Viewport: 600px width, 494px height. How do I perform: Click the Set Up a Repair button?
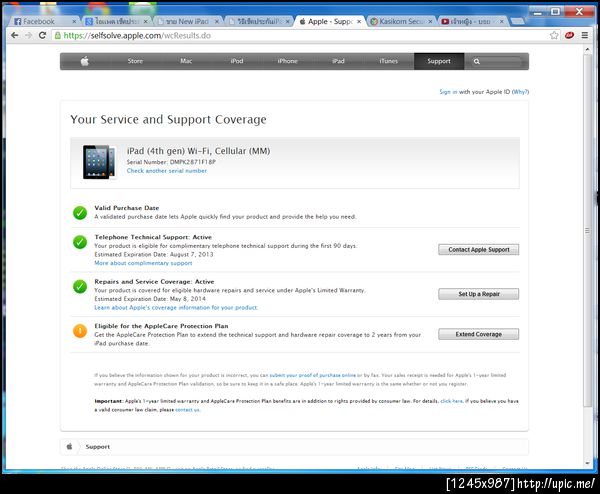tap(478, 294)
